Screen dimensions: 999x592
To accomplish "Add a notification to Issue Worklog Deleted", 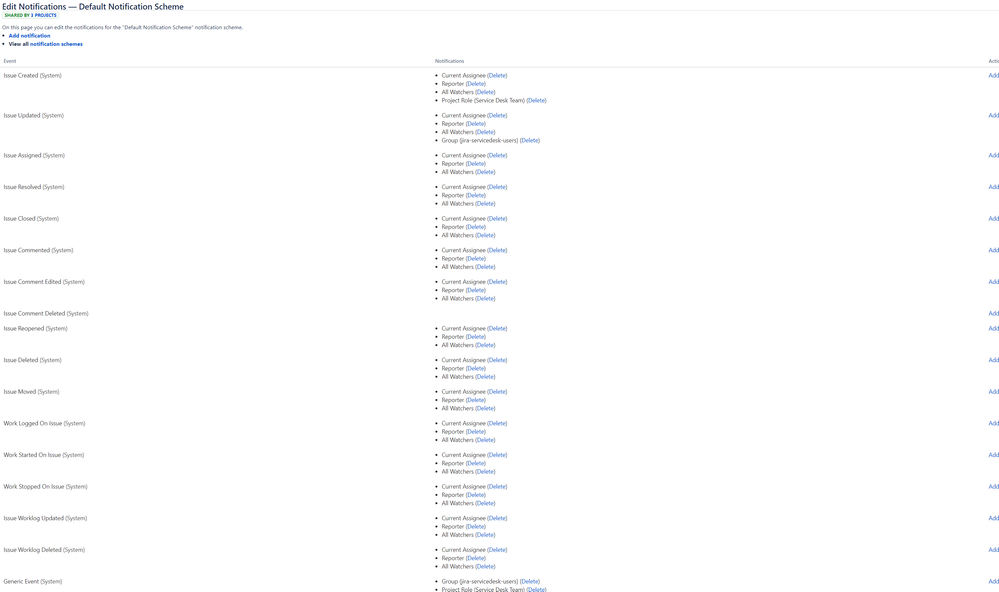I will (x=993, y=550).
